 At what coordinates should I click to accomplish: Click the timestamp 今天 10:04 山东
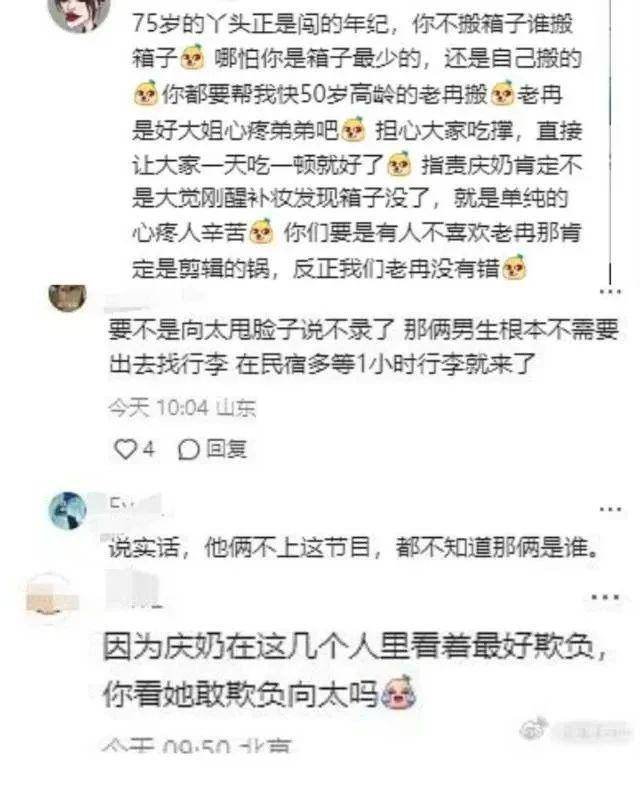click(x=182, y=408)
